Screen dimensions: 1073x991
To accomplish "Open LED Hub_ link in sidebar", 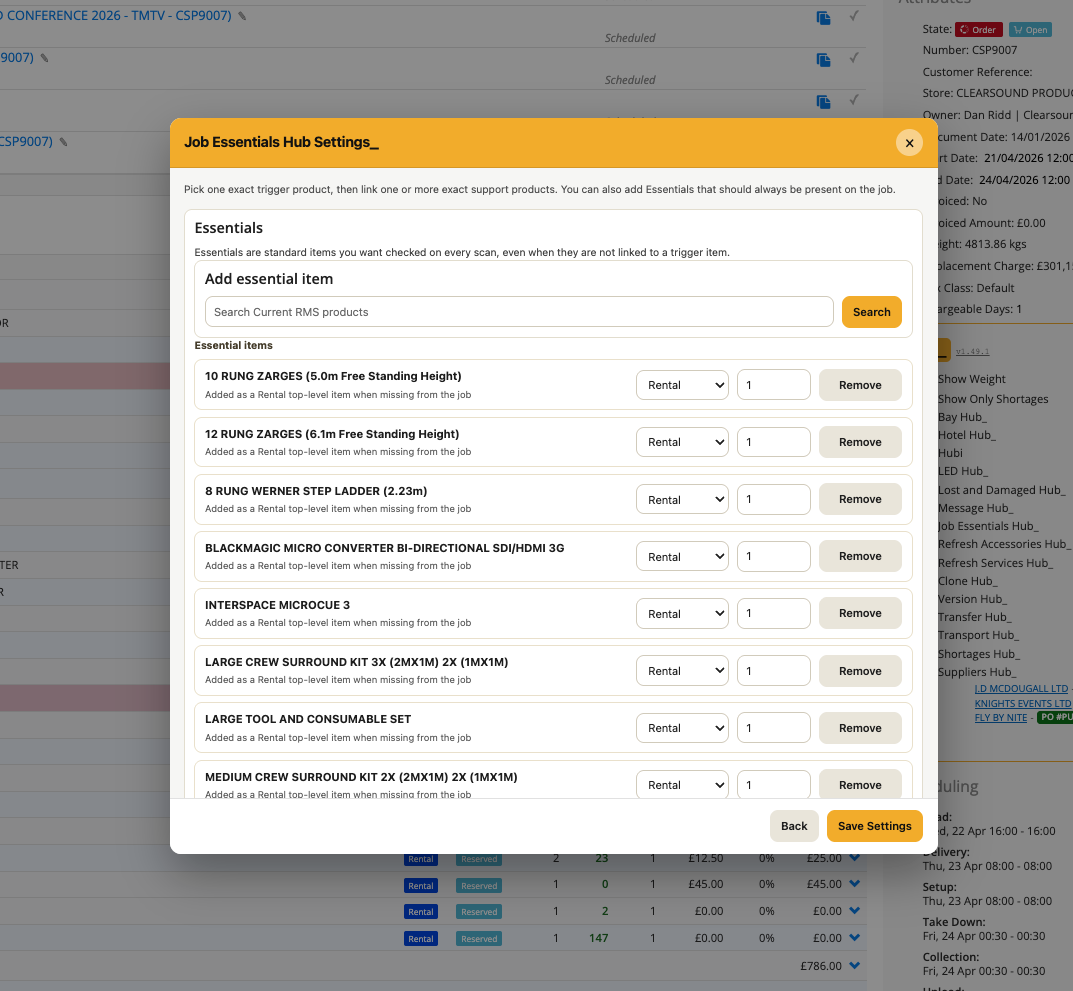I will coord(963,471).
